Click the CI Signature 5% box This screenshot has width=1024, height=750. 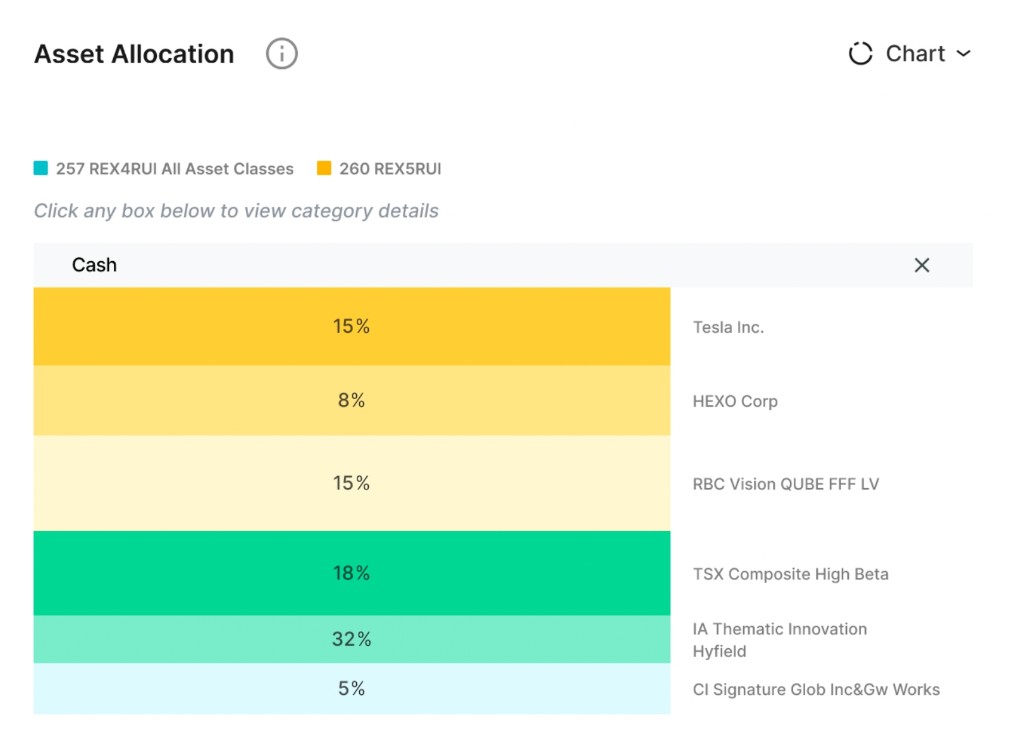352,689
